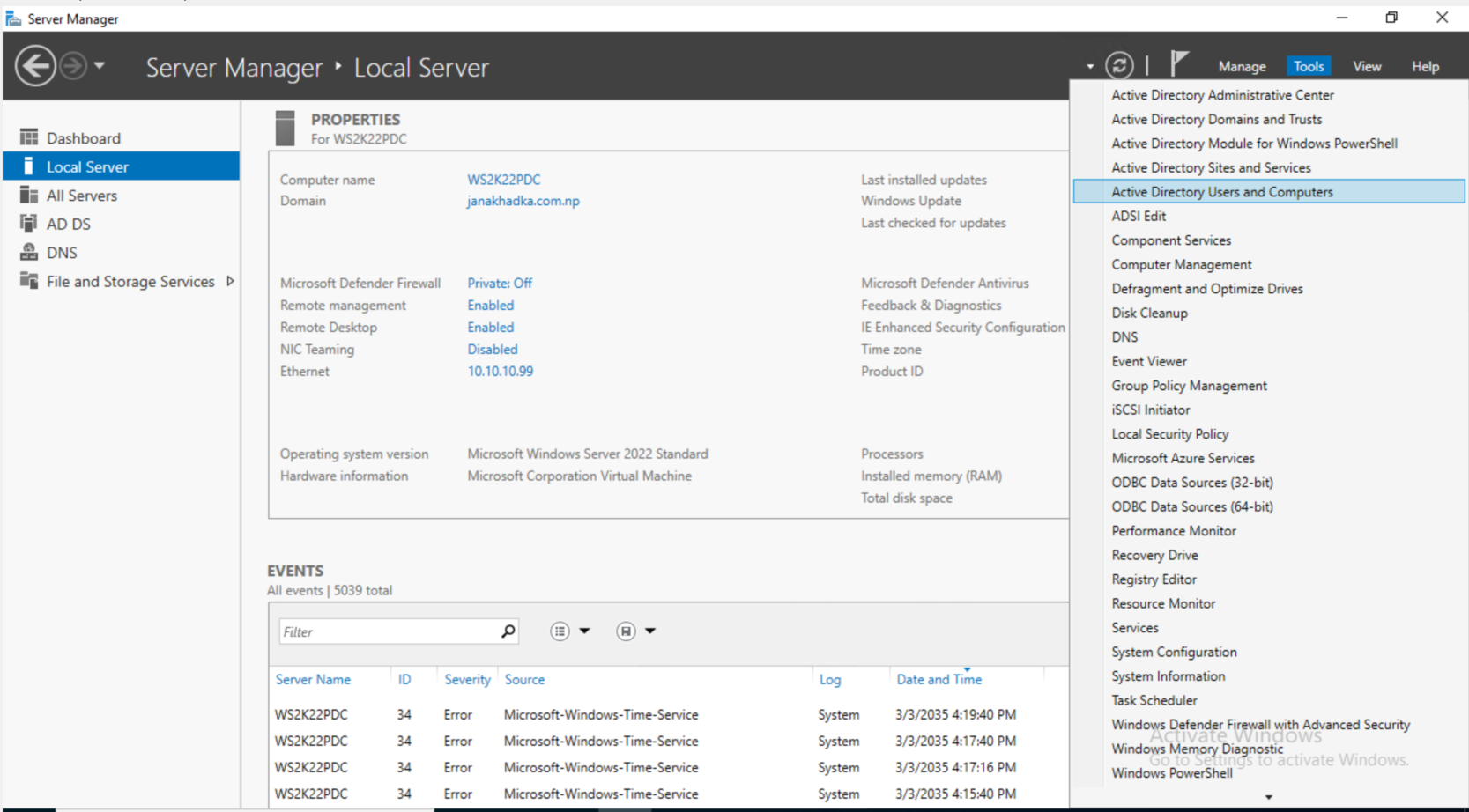Open the navigation history dropdown arrow
Viewport: 1469px width, 812px height.
pyautogui.click(x=100, y=66)
